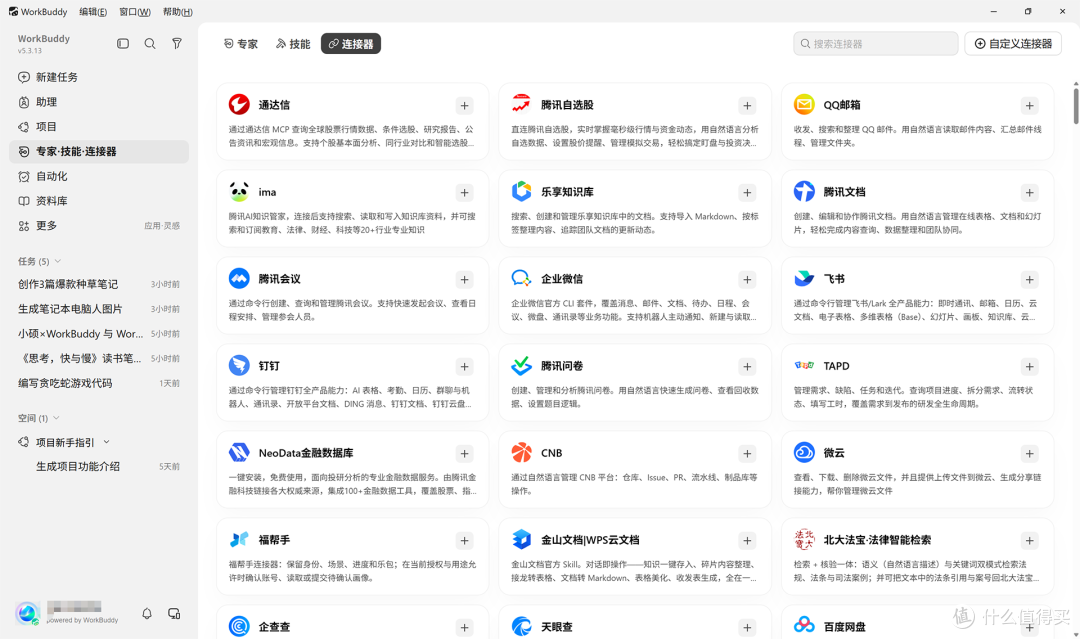Screen dimensions: 1080x639
Task: Open task 编写贪吃蛇游戏代码
Action: tap(98, 383)
